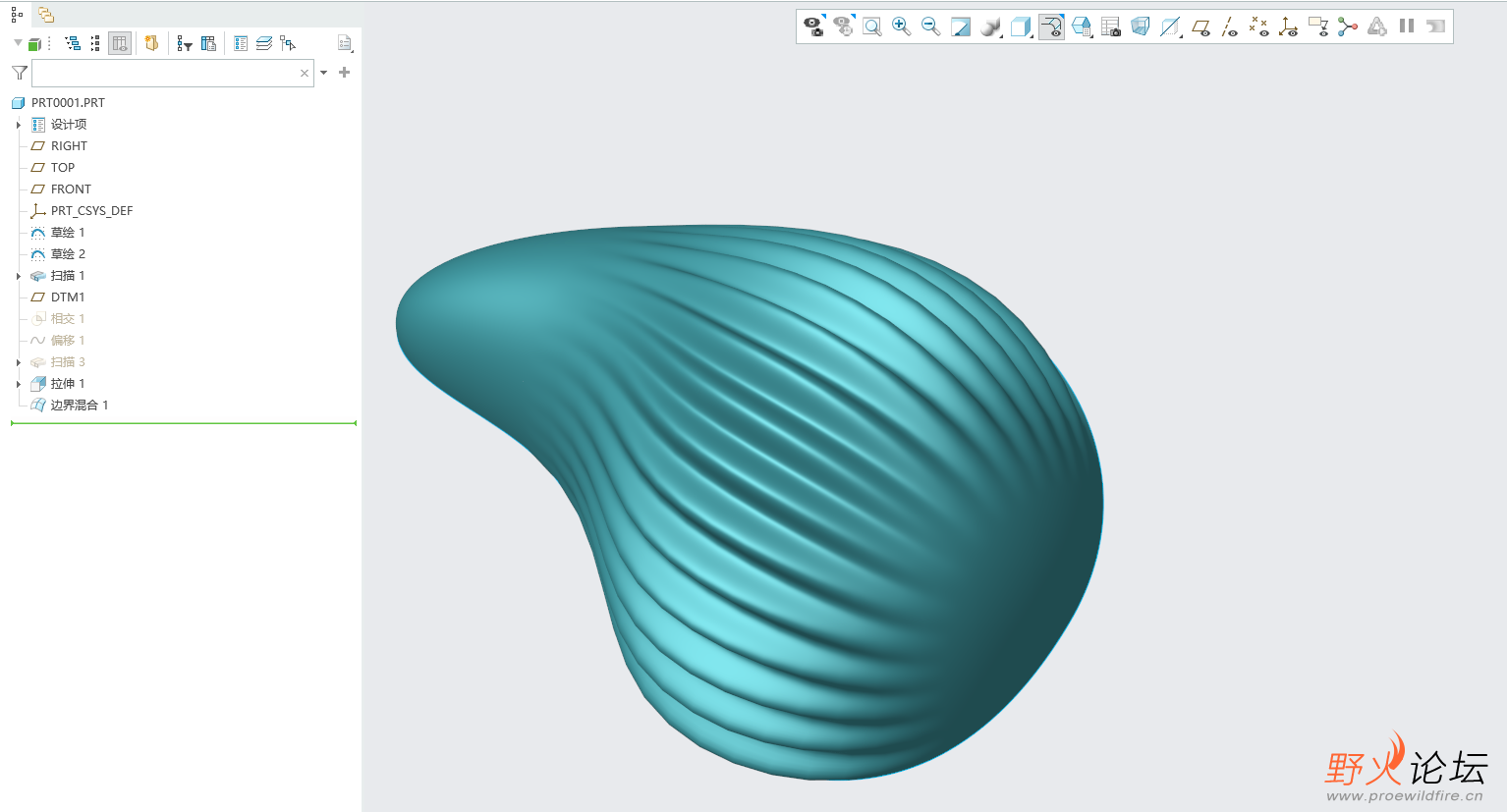1507x812 pixels.
Task: Select the 草绘 2 sketch feature
Action: tap(68, 254)
